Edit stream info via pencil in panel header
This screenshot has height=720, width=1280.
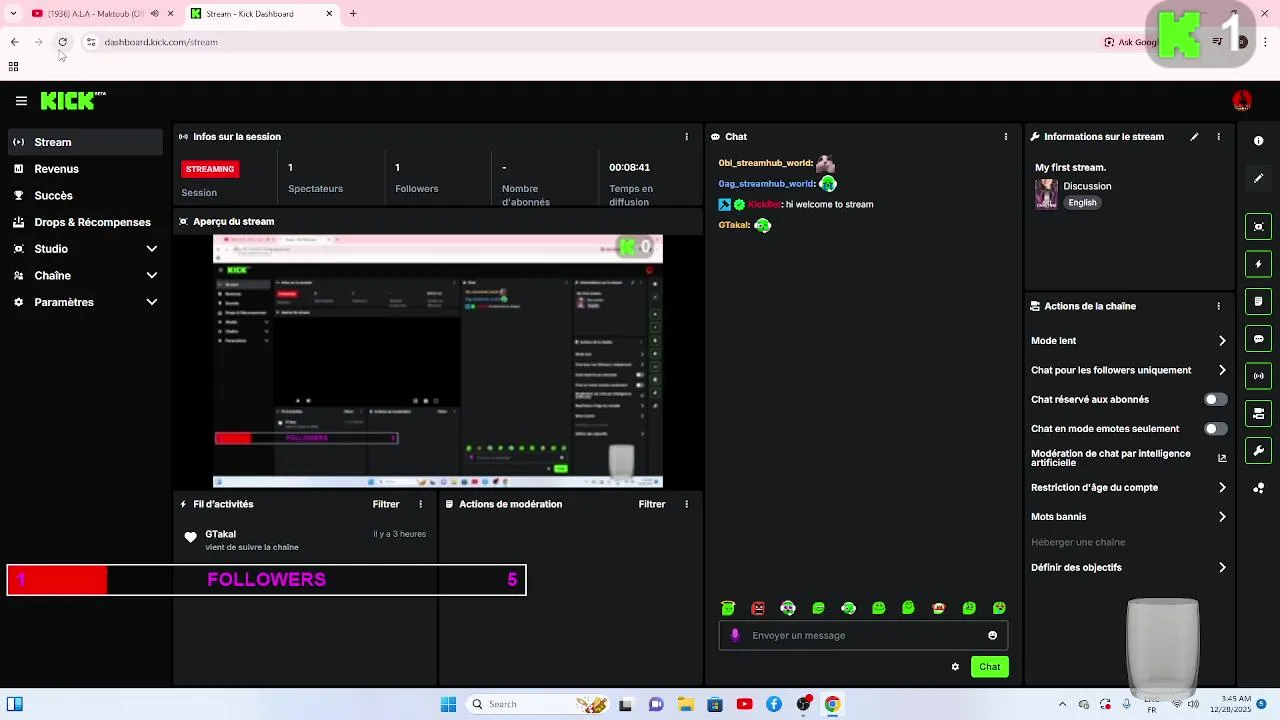pyautogui.click(x=1194, y=137)
